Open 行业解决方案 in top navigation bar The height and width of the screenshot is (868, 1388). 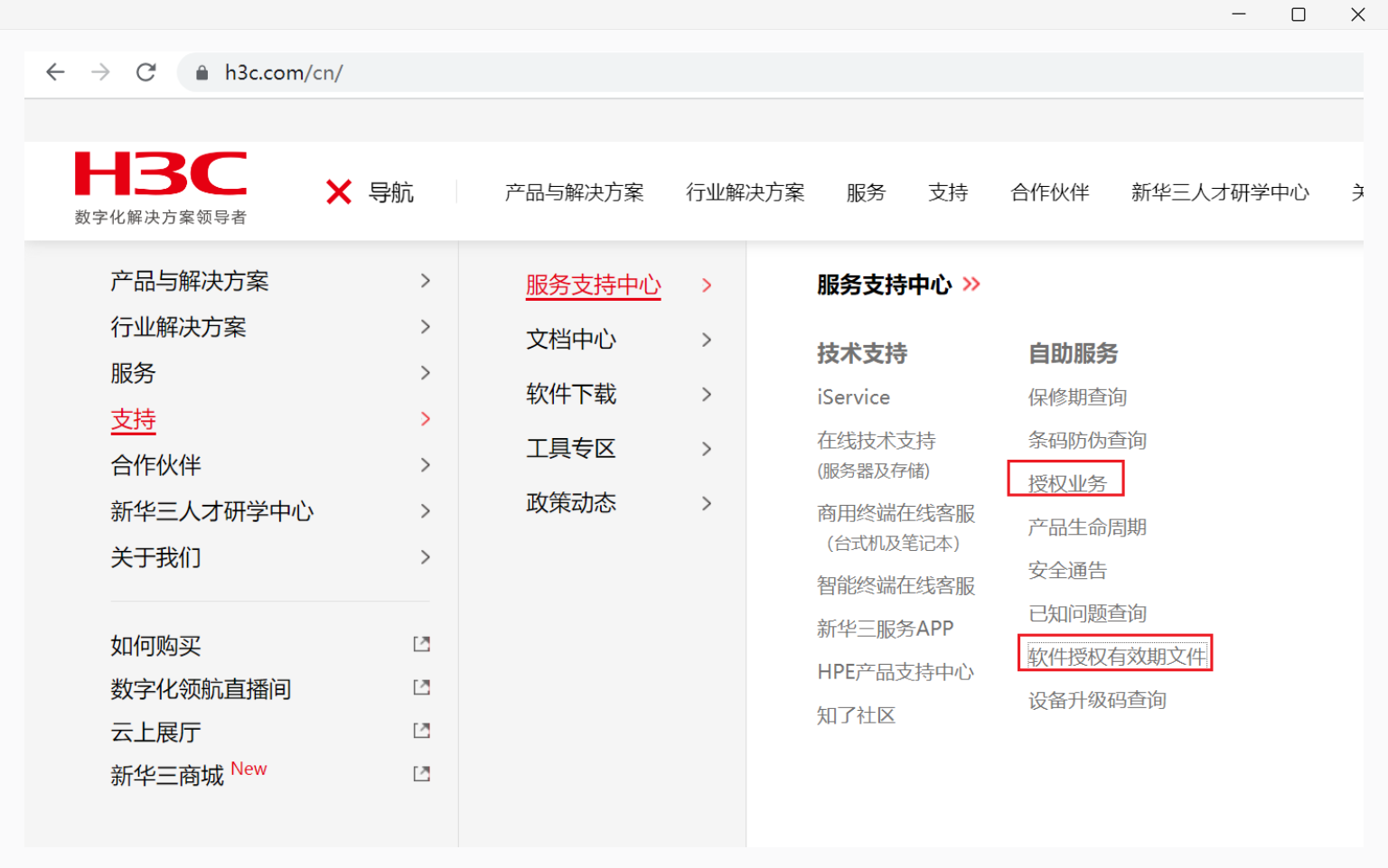tap(745, 192)
